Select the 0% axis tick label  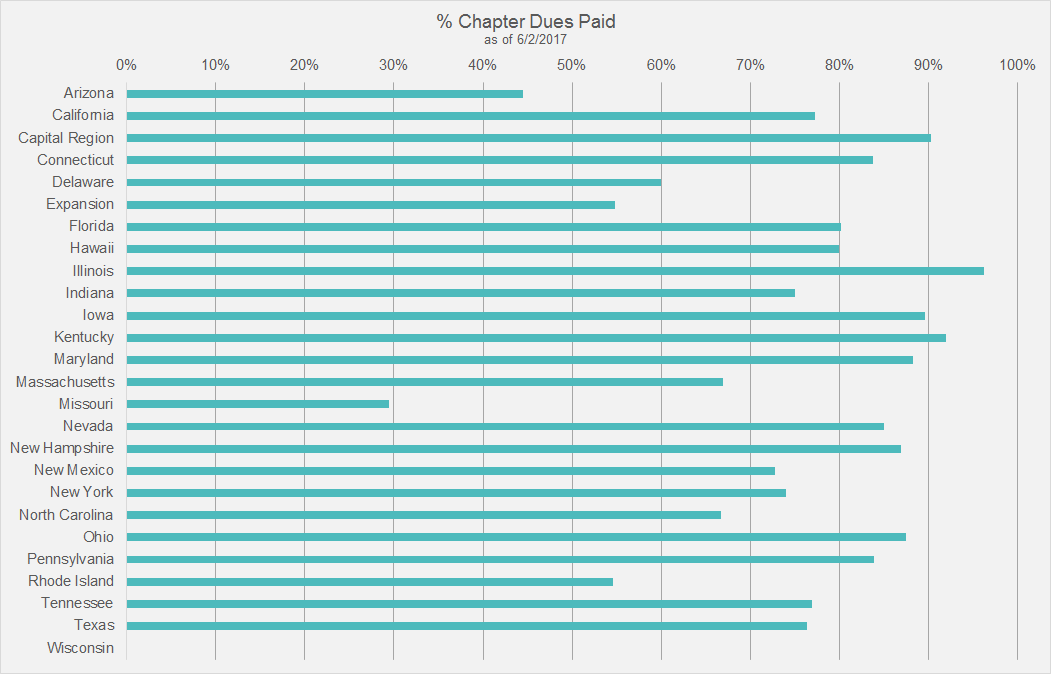[127, 65]
